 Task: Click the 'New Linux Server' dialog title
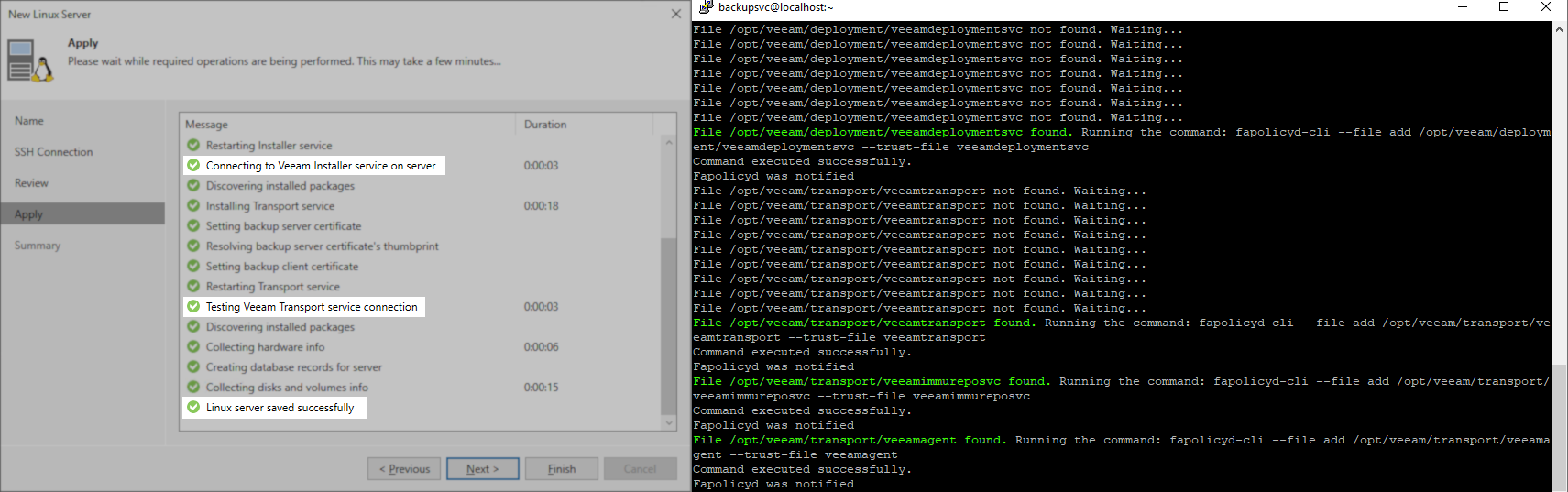coord(49,14)
